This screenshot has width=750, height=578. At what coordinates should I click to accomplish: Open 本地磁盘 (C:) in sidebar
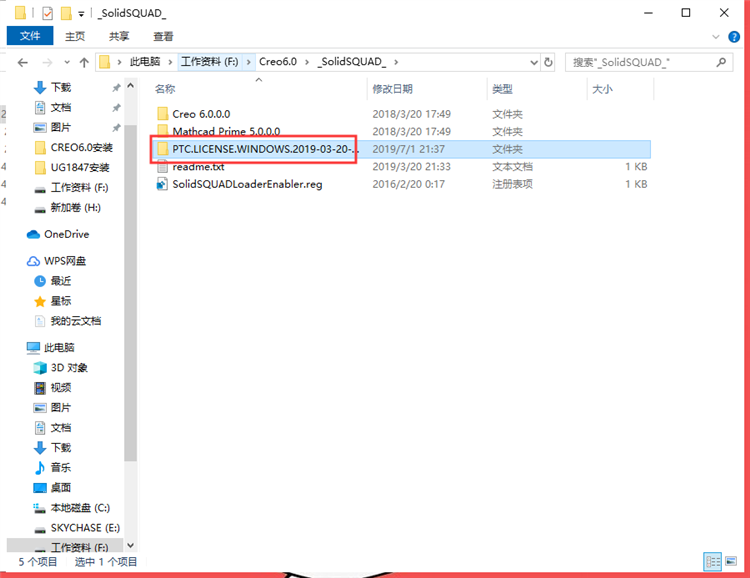pos(80,508)
